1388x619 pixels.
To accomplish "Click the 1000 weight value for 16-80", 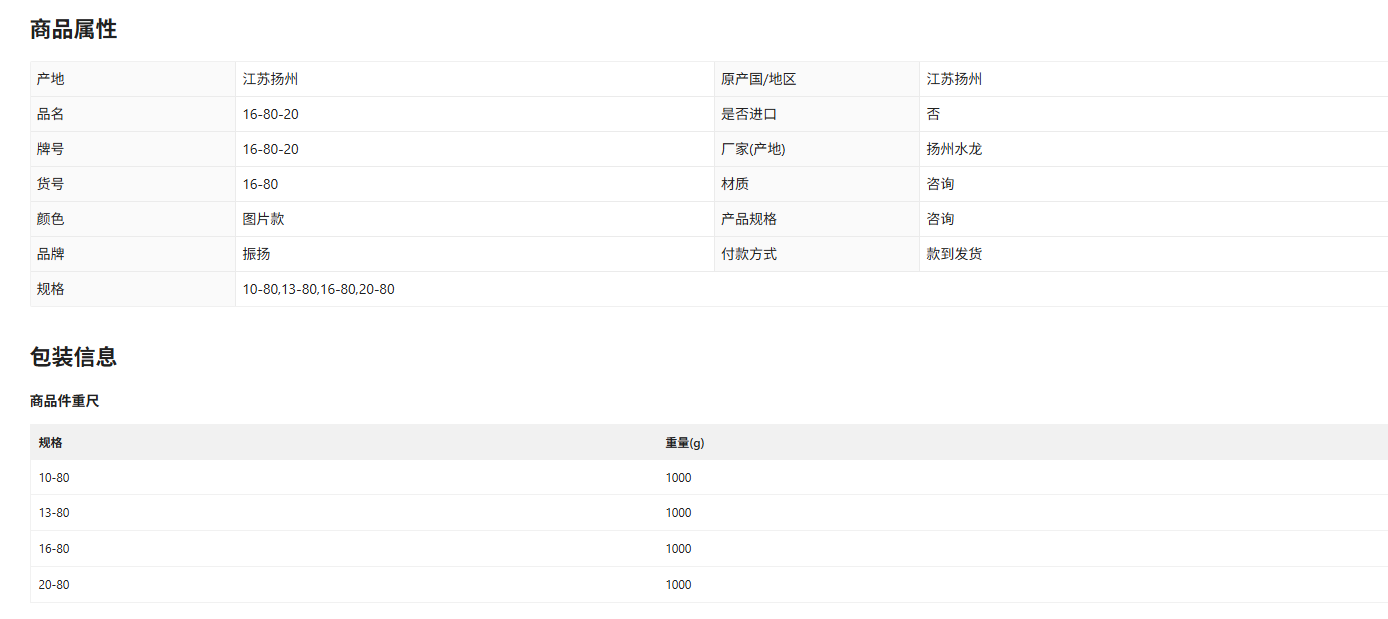I will (678, 549).
